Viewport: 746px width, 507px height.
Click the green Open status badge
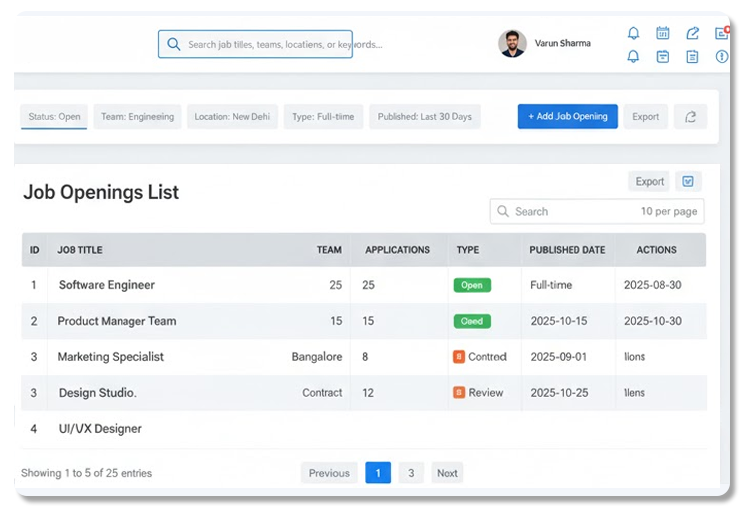pyautogui.click(x=472, y=285)
